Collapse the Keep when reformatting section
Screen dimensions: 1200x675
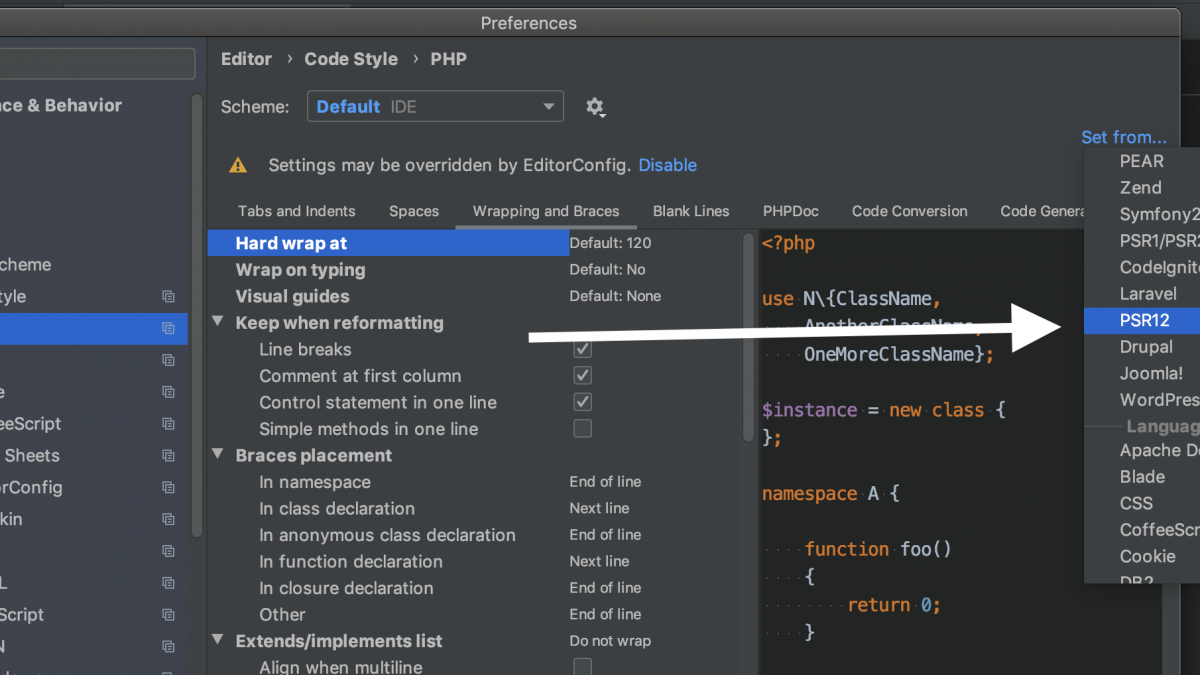218,322
